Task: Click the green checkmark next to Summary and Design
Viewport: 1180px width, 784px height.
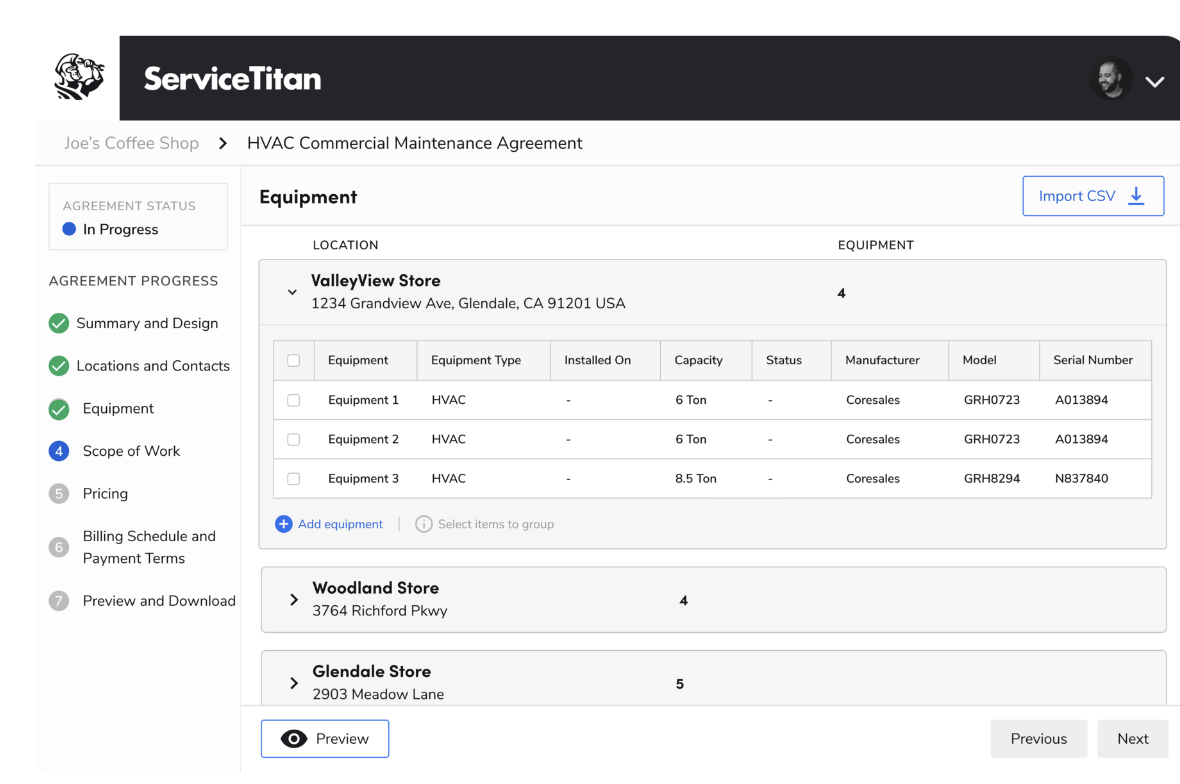Action: point(59,323)
